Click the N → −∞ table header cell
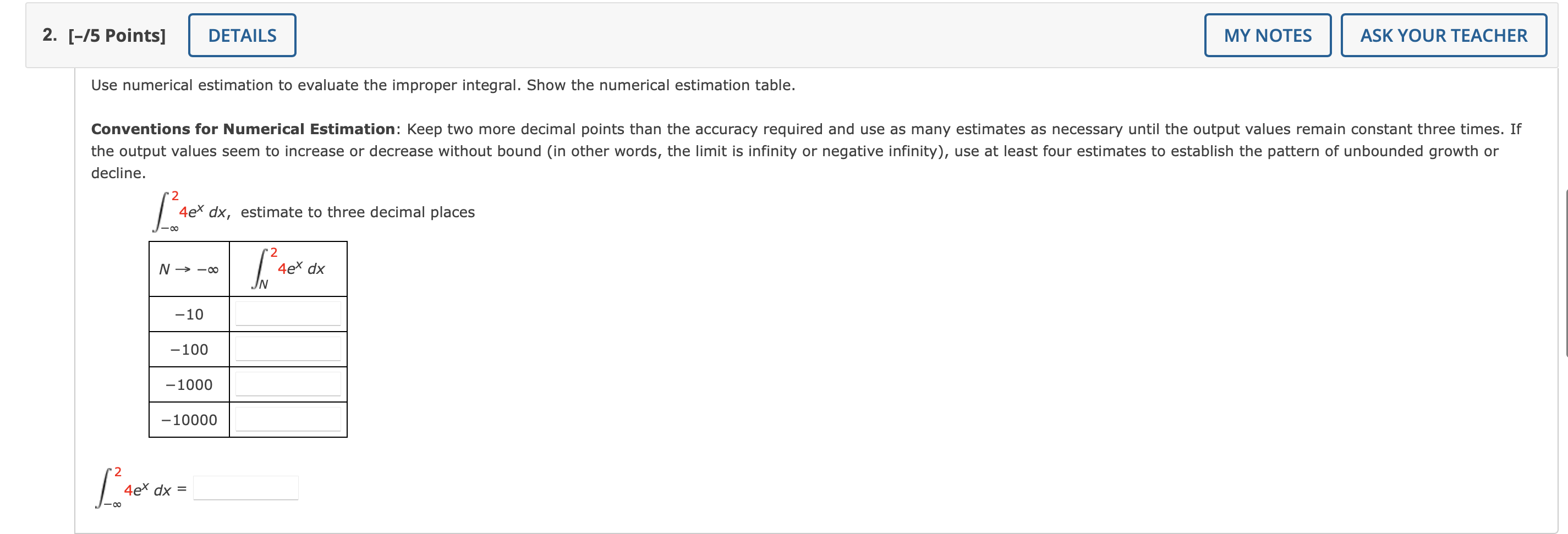 point(188,268)
